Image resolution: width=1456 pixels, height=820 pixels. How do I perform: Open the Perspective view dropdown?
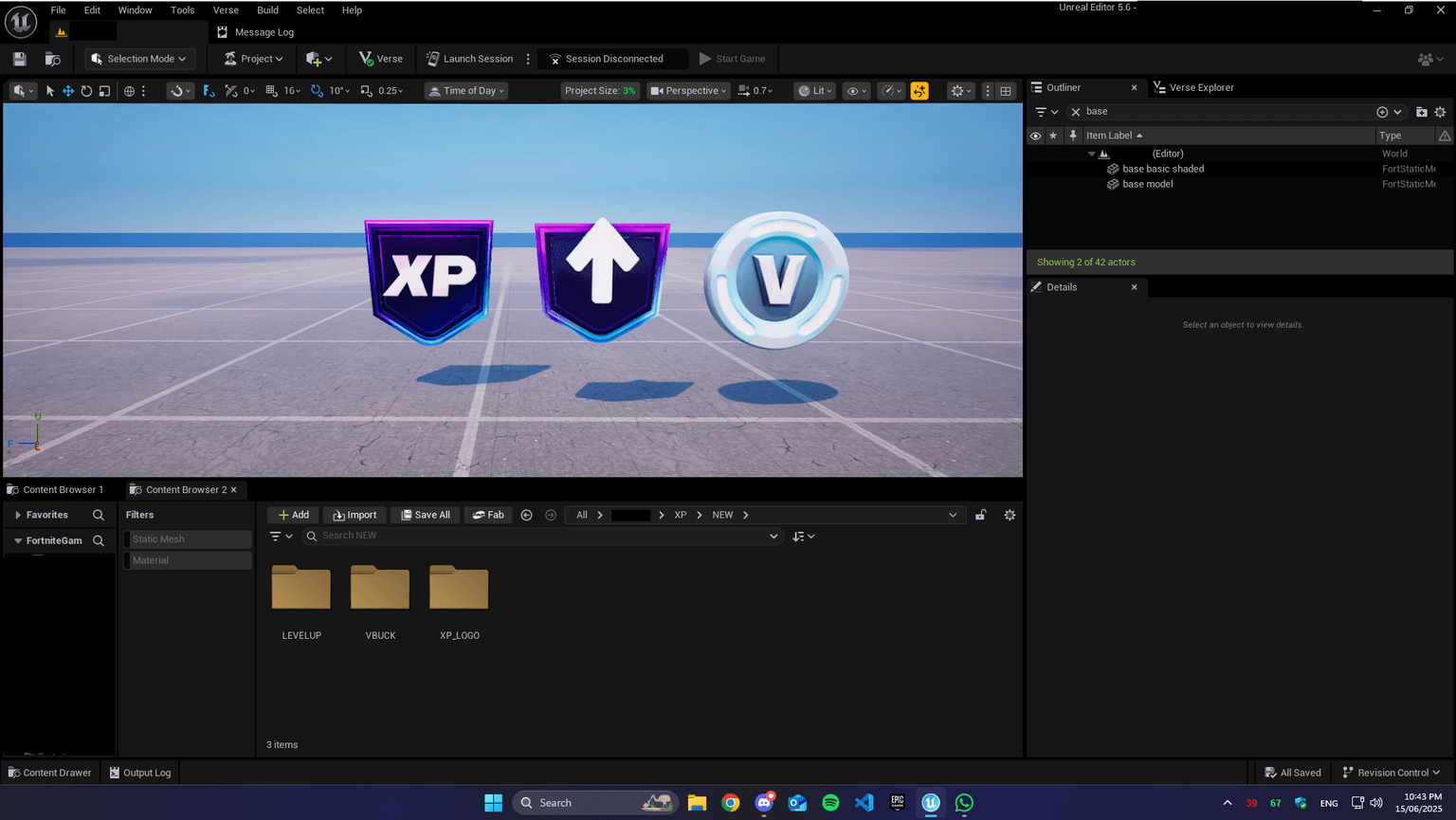coord(688,91)
